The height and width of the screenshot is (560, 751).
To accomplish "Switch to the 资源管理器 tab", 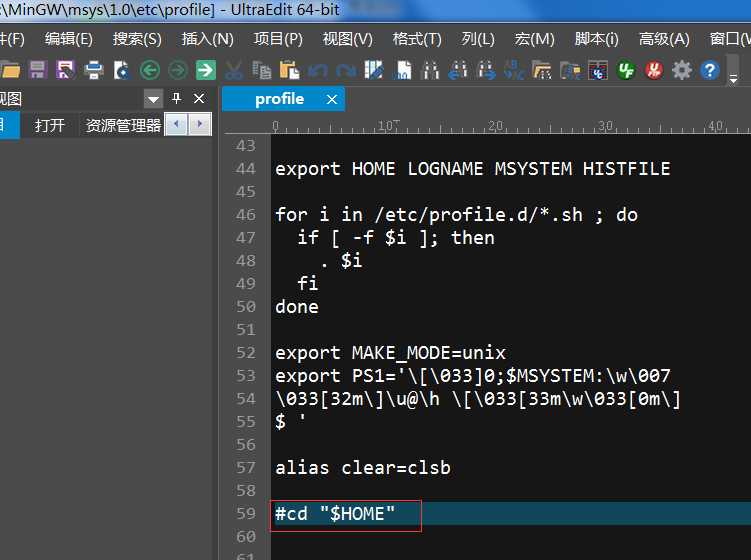I will point(123,126).
